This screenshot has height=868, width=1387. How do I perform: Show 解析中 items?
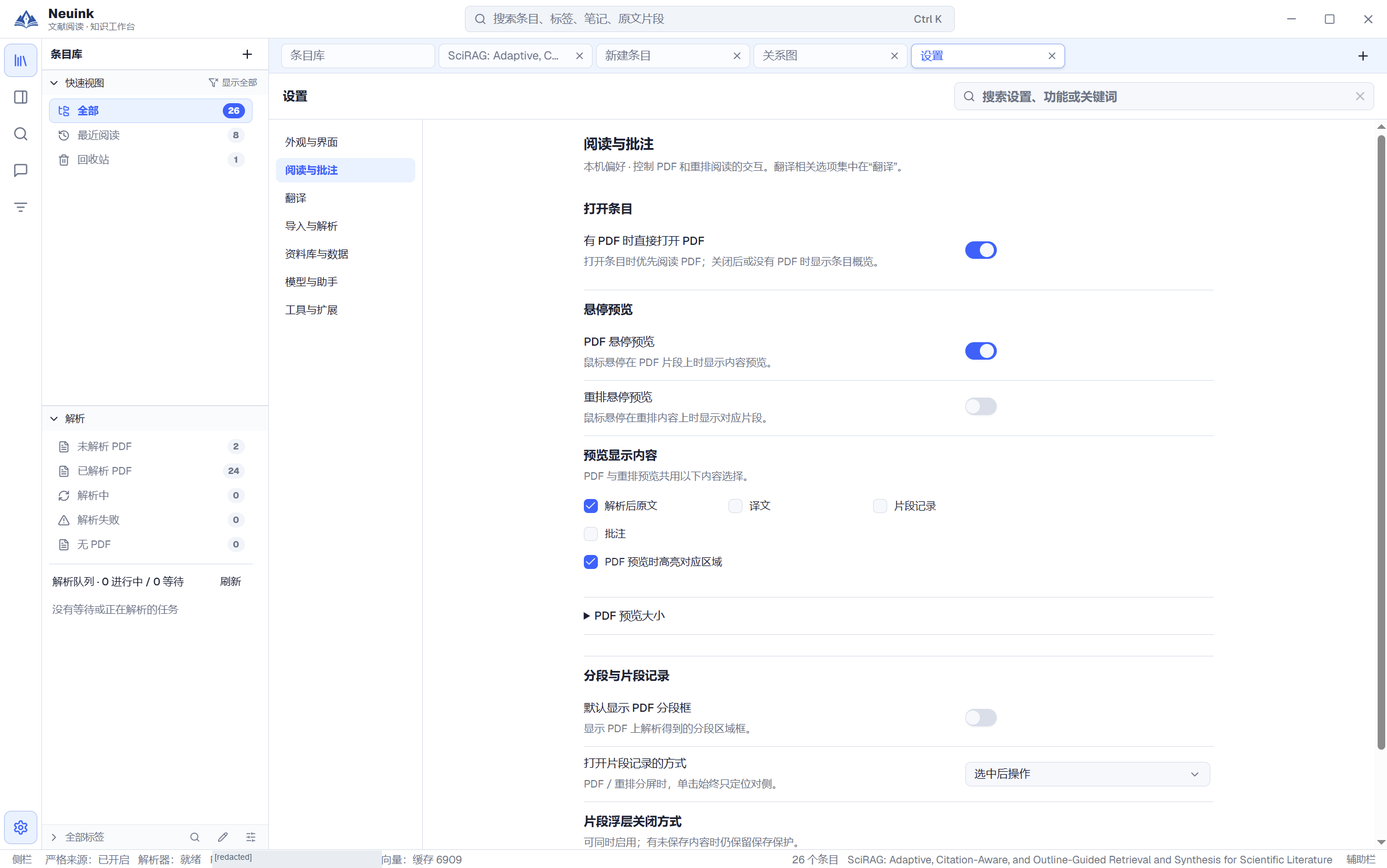(x=150, y=496)
